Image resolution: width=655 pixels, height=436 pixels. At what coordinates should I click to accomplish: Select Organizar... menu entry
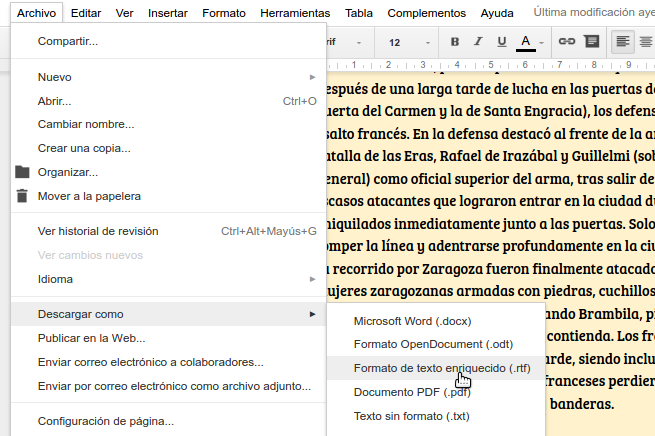(x=169, y=172)
